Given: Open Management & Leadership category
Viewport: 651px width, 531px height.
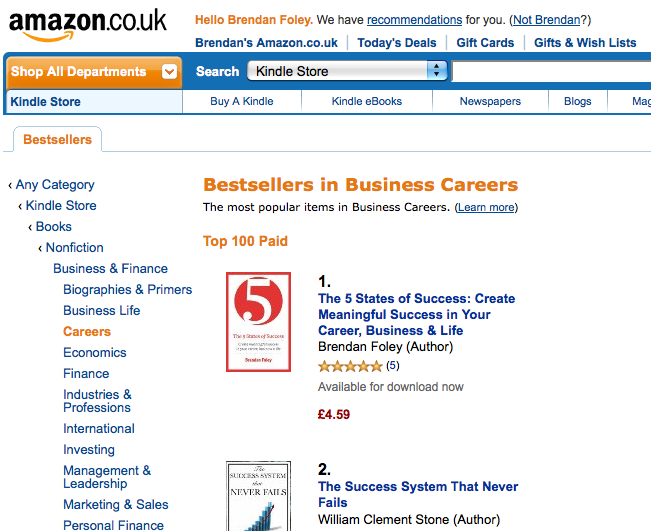Looking at the screenshot, I should (x=107, y=477).
